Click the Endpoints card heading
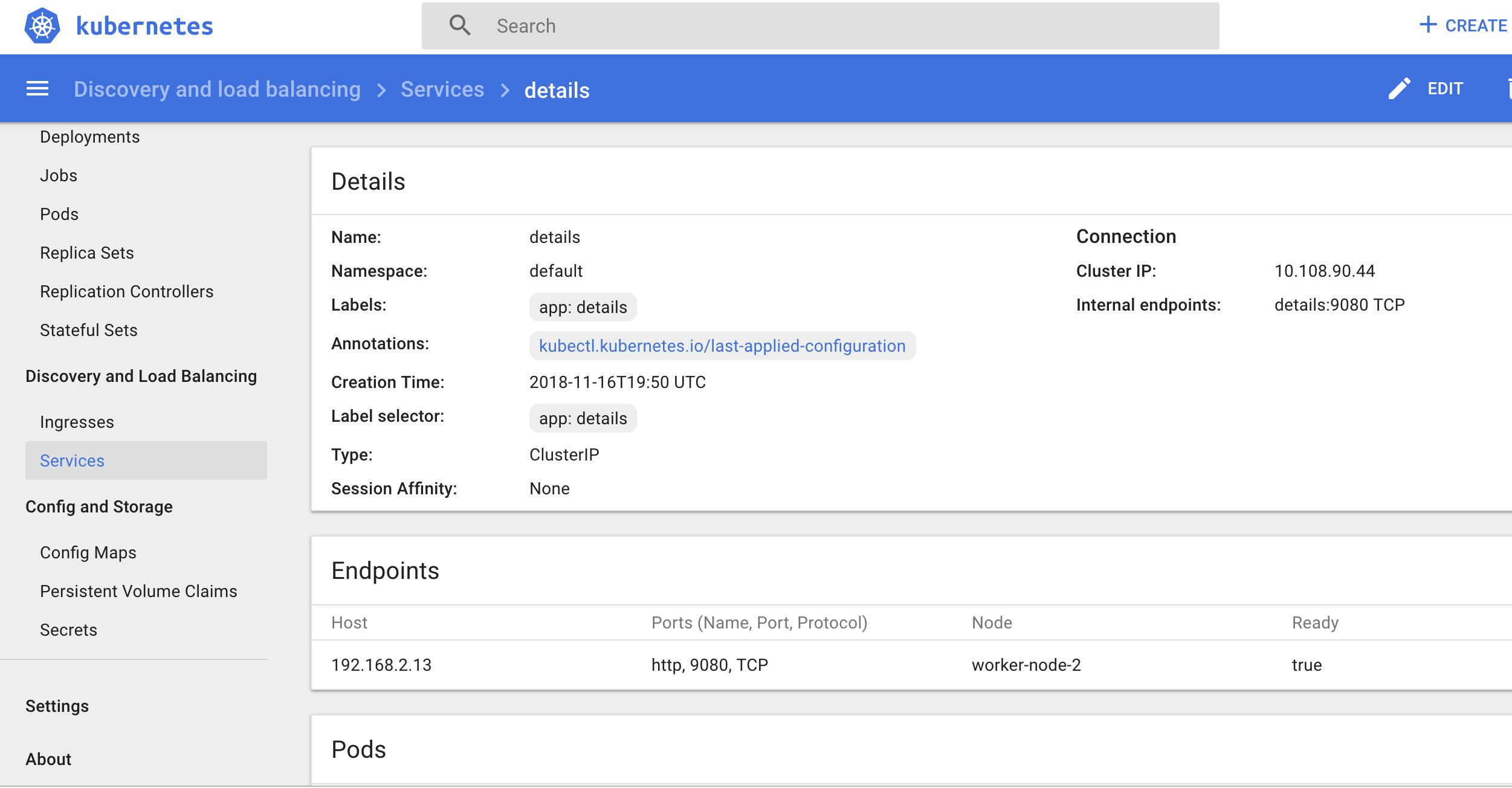 [x=385, y=570]
